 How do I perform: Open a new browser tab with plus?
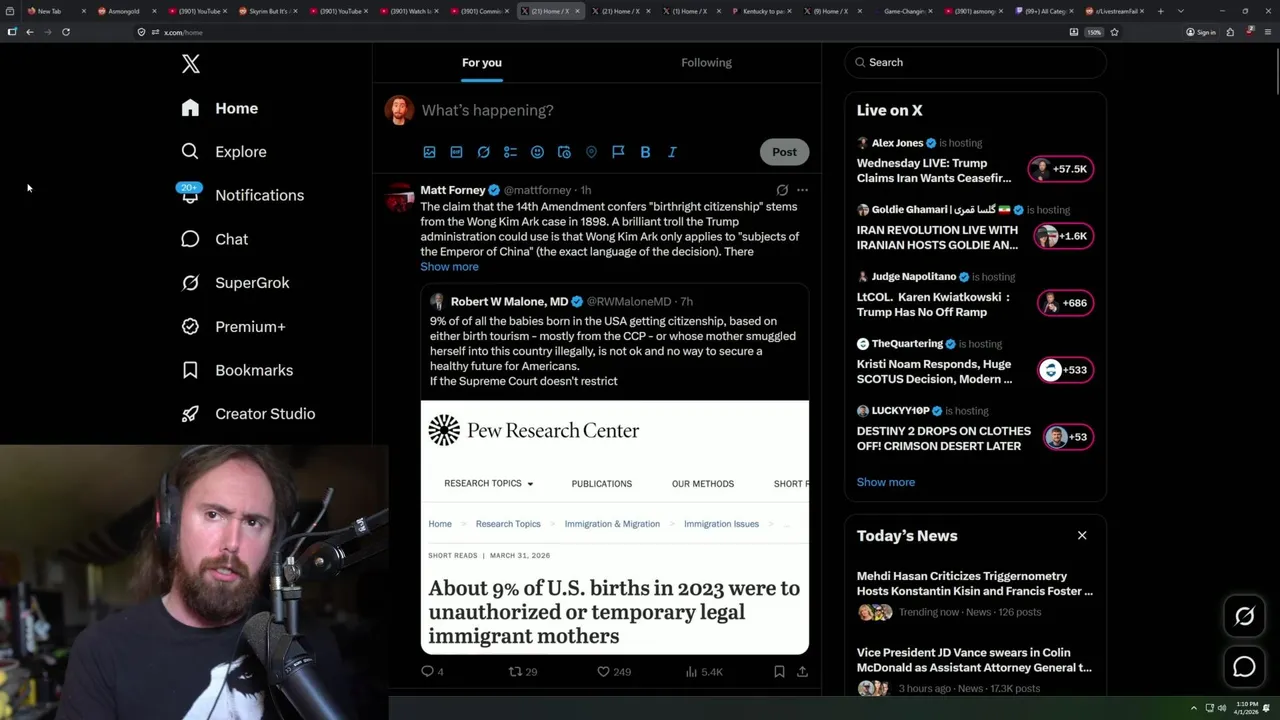pos(1160,11)
